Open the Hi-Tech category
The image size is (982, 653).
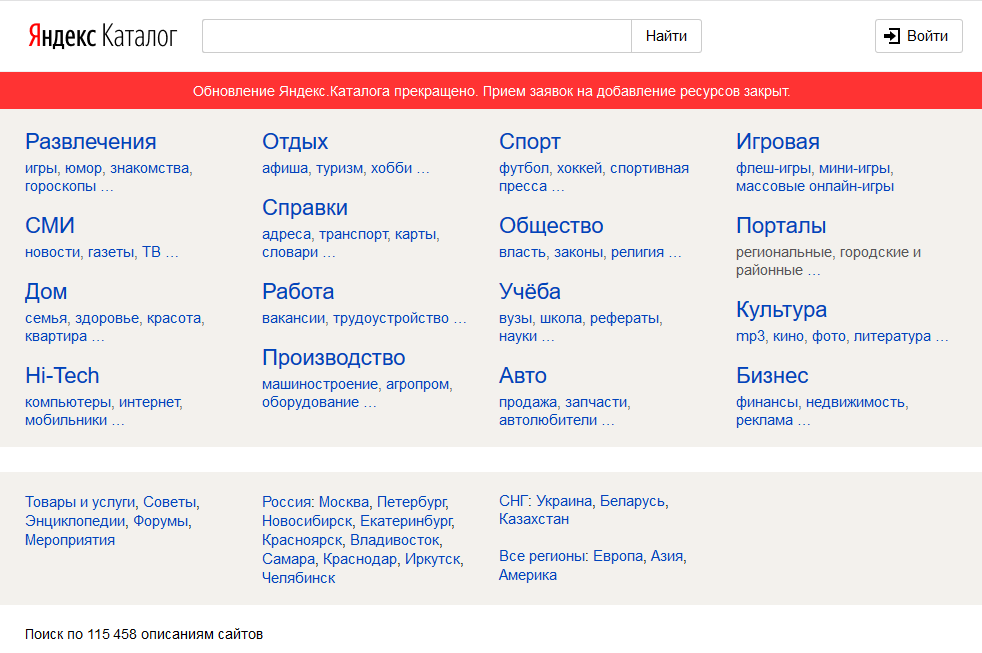click(64, 375)
